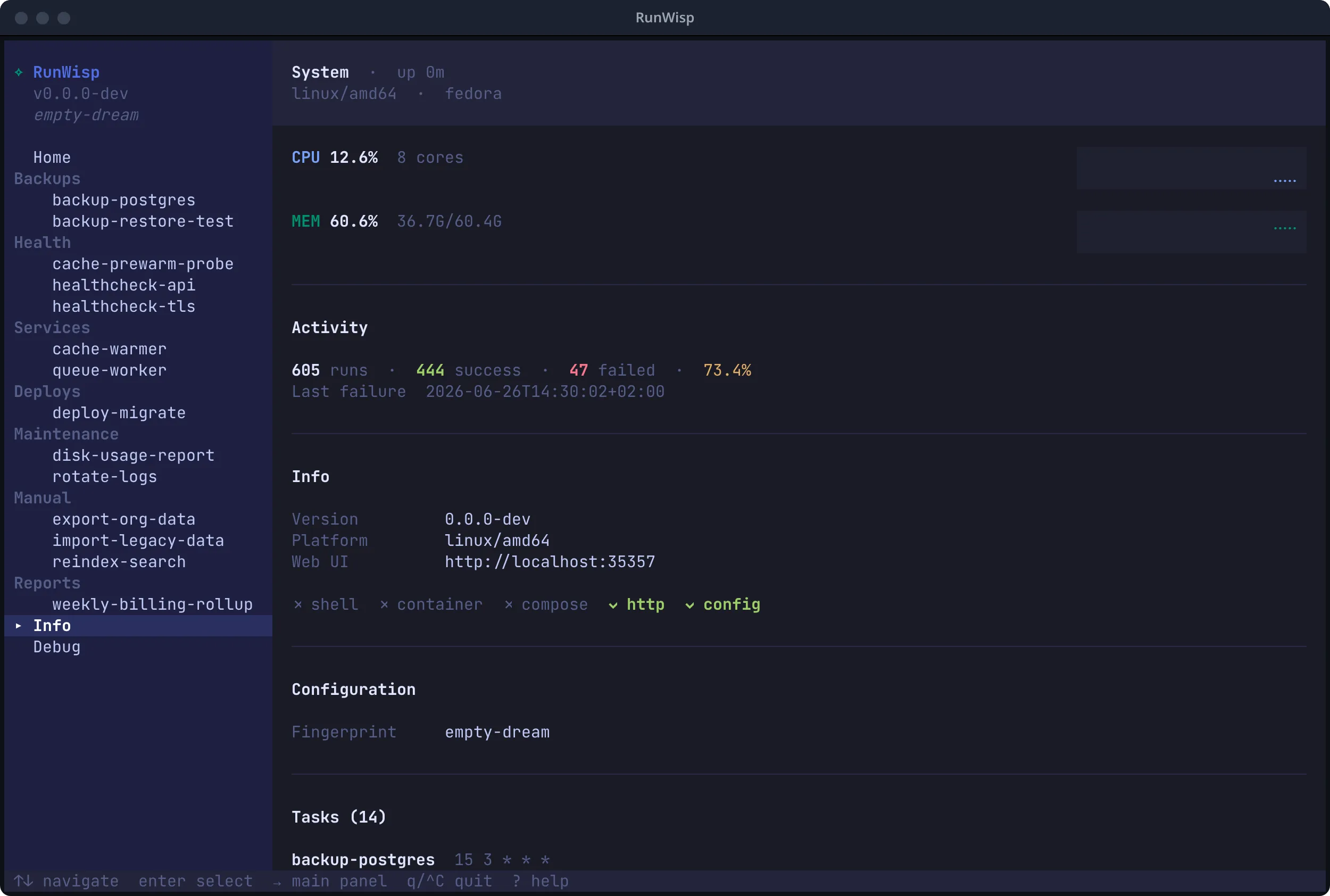Viewport: 1330px width, 896px height.
Task: Click the Deploys group header
Action: tap(47, 392)
